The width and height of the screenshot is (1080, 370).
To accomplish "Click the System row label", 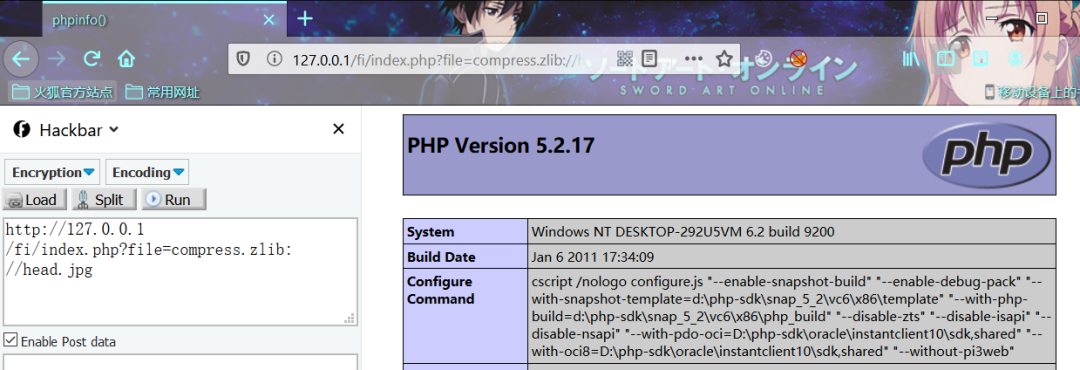I will 430,232.
